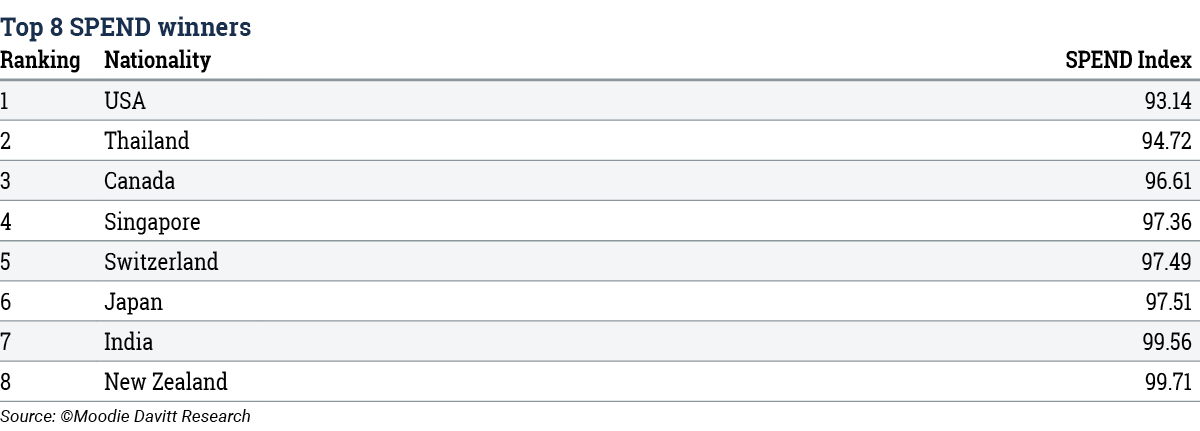This screenshot has width=1200, height=431.
Task: Click the 'Top 8 SPEND winners' title
Action: [125, 28]
